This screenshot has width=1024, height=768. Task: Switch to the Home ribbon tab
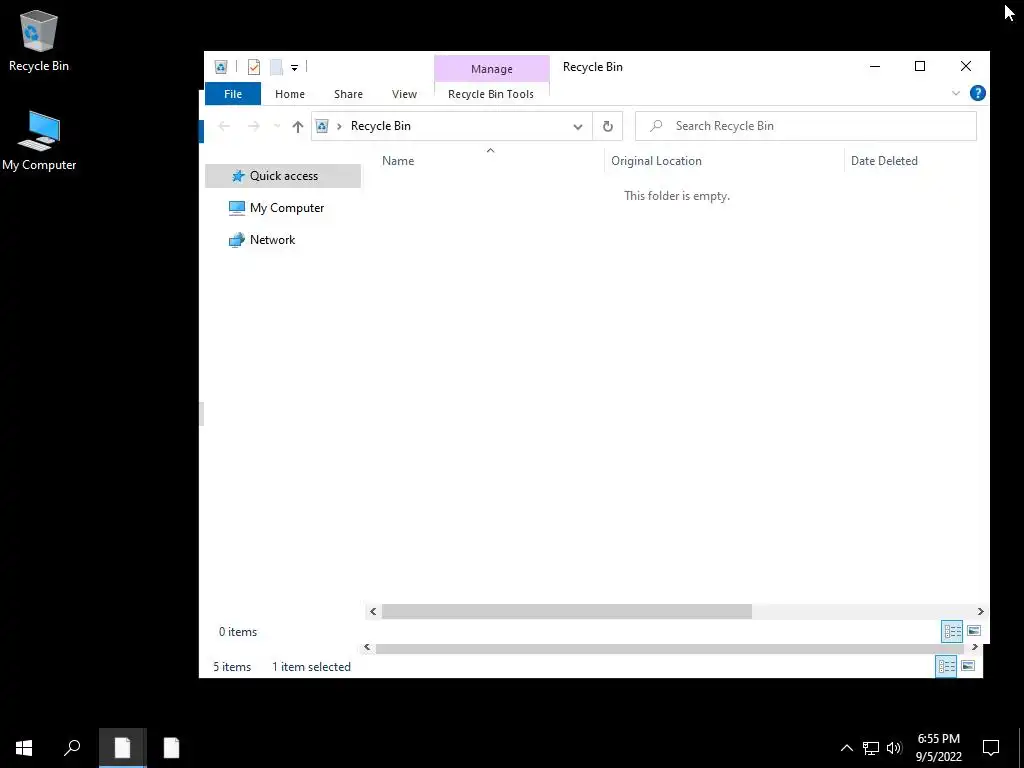[289, 94]
